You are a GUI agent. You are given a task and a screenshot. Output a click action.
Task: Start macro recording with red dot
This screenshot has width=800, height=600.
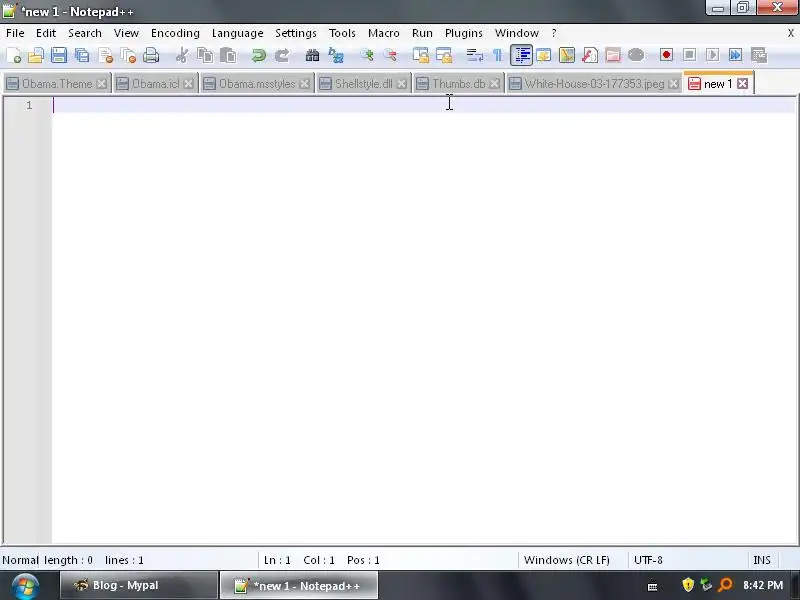click(666, 55)
